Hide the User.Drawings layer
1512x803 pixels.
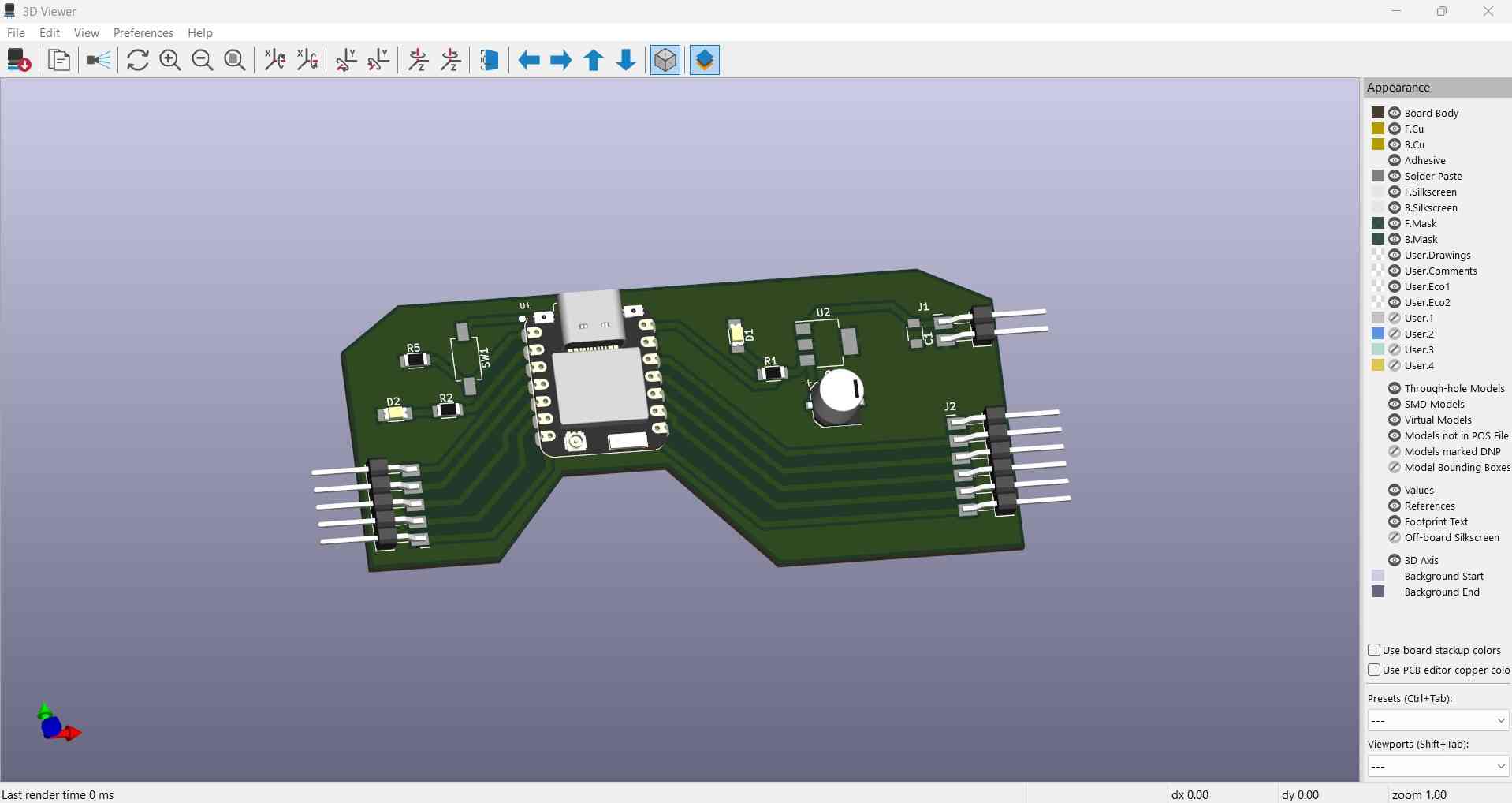click(x=1395, y=255)
